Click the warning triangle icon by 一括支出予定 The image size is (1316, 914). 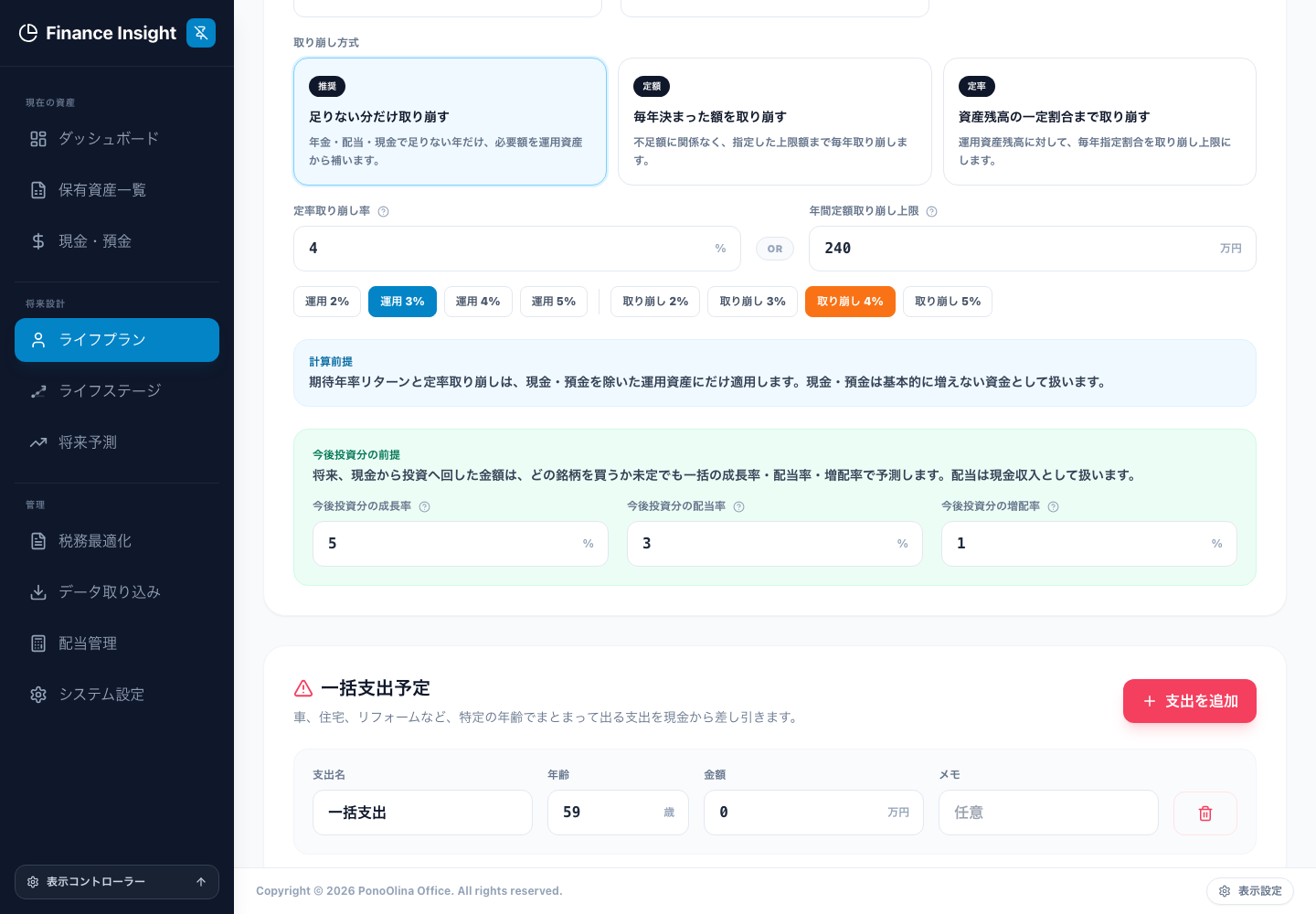(303, 688)
